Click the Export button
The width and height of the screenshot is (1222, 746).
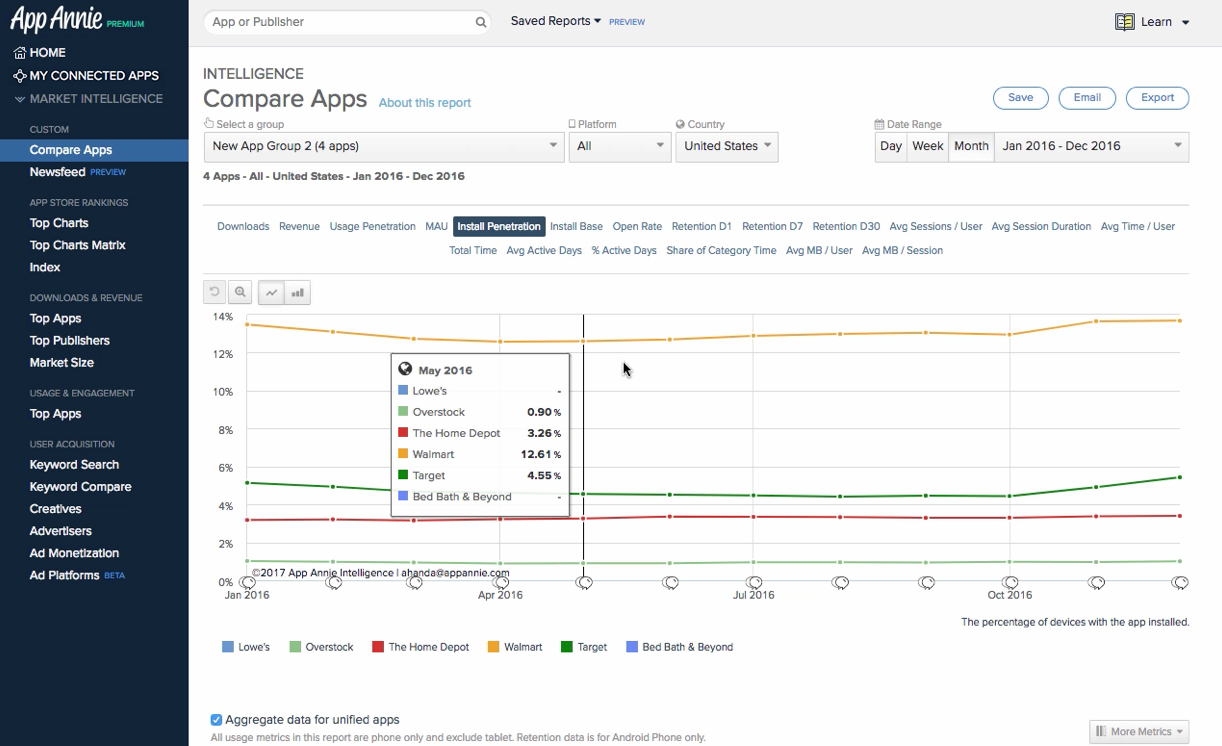[1157, 98]
